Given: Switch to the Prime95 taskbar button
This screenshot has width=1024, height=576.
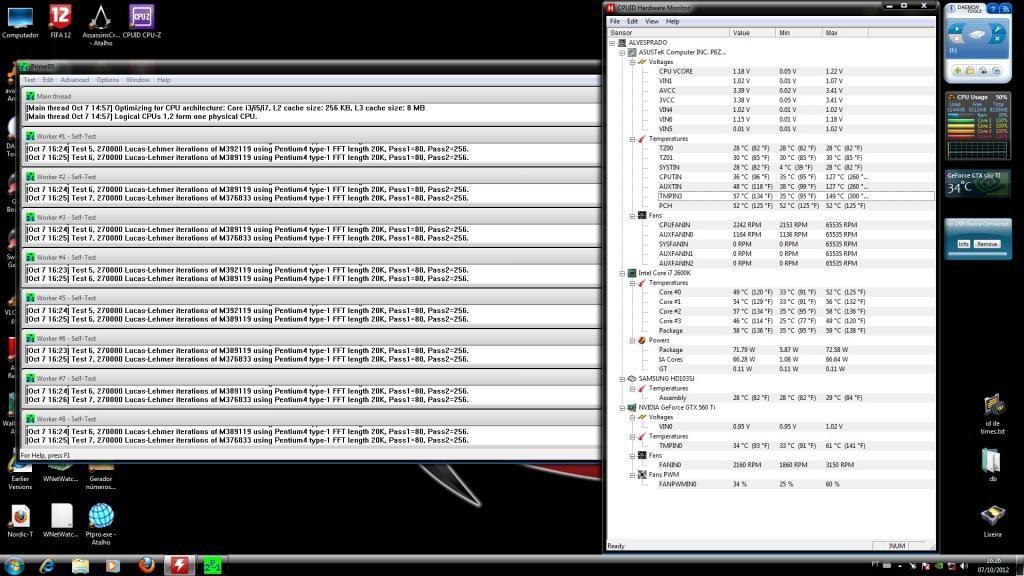Looking at the screenshot, I should coord(212,566).
